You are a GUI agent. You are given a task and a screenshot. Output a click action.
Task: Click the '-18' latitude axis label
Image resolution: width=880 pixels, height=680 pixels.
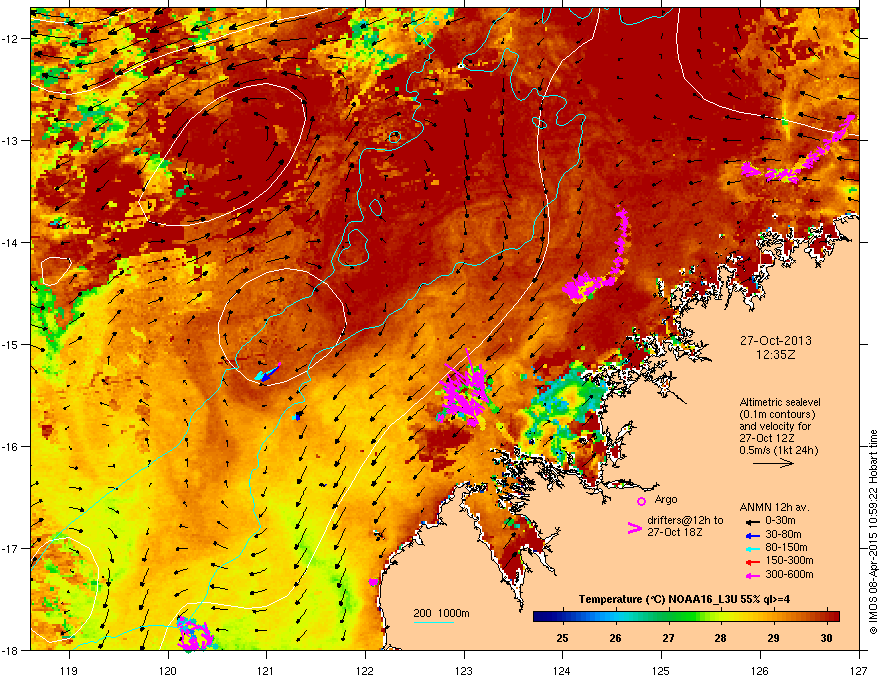point(10,650)
